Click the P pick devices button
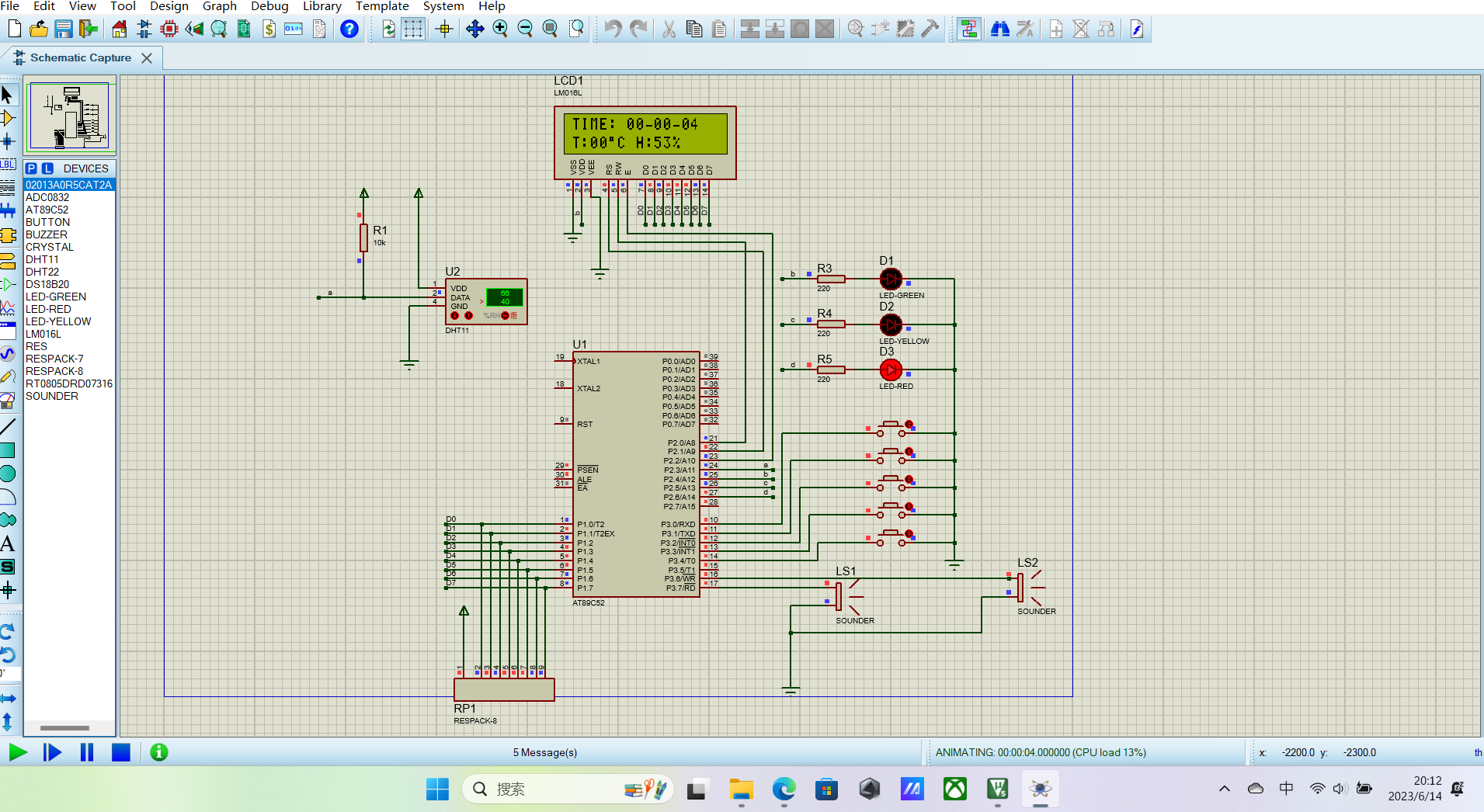This screenshot has height=812, width=1484. [31, 168]
